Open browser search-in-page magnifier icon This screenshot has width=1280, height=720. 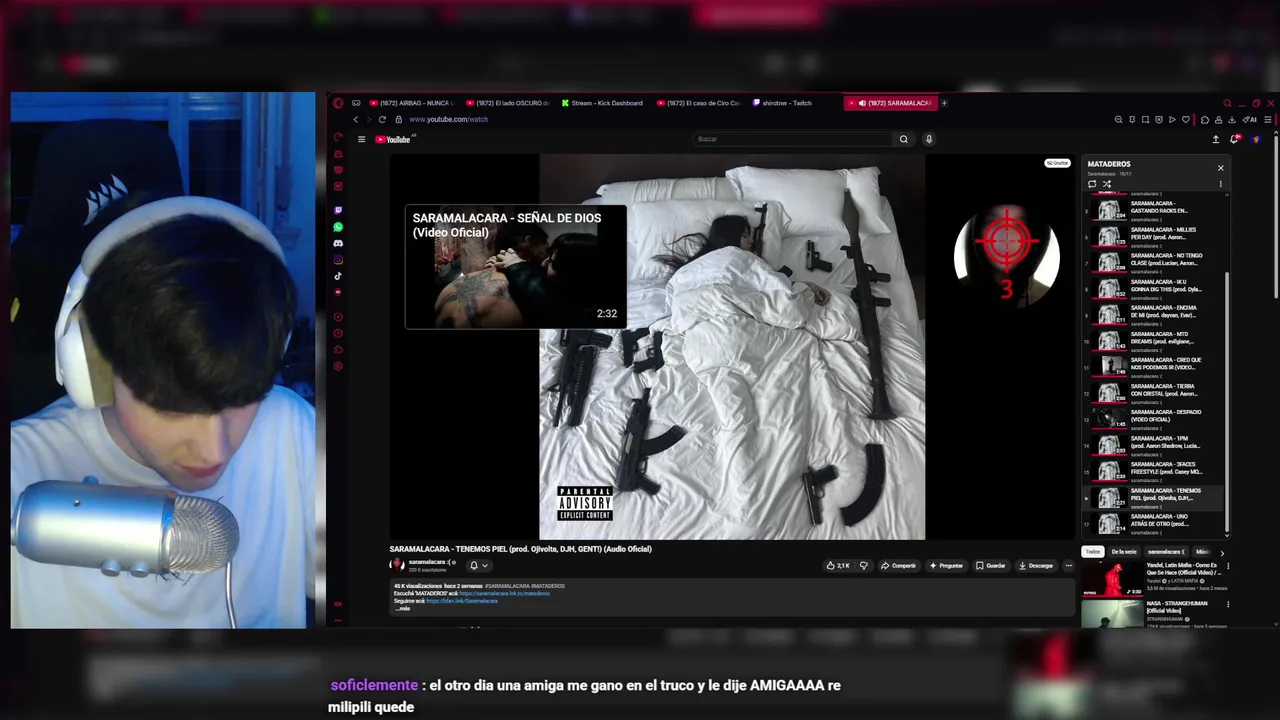1118,119
